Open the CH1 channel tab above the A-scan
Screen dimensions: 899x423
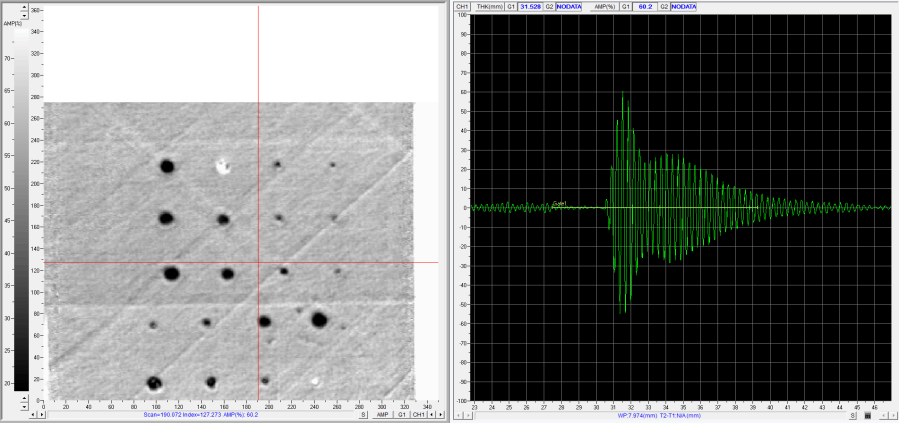(x=462, y=6)
